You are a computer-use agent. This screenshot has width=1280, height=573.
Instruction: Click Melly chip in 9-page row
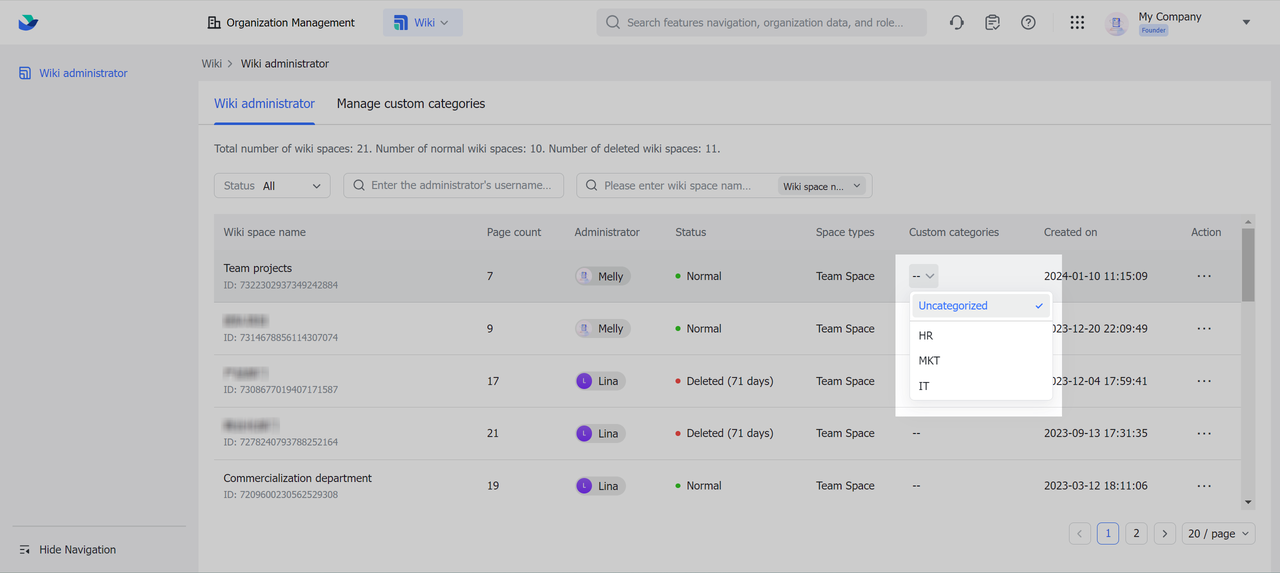[x=602, y=328]
